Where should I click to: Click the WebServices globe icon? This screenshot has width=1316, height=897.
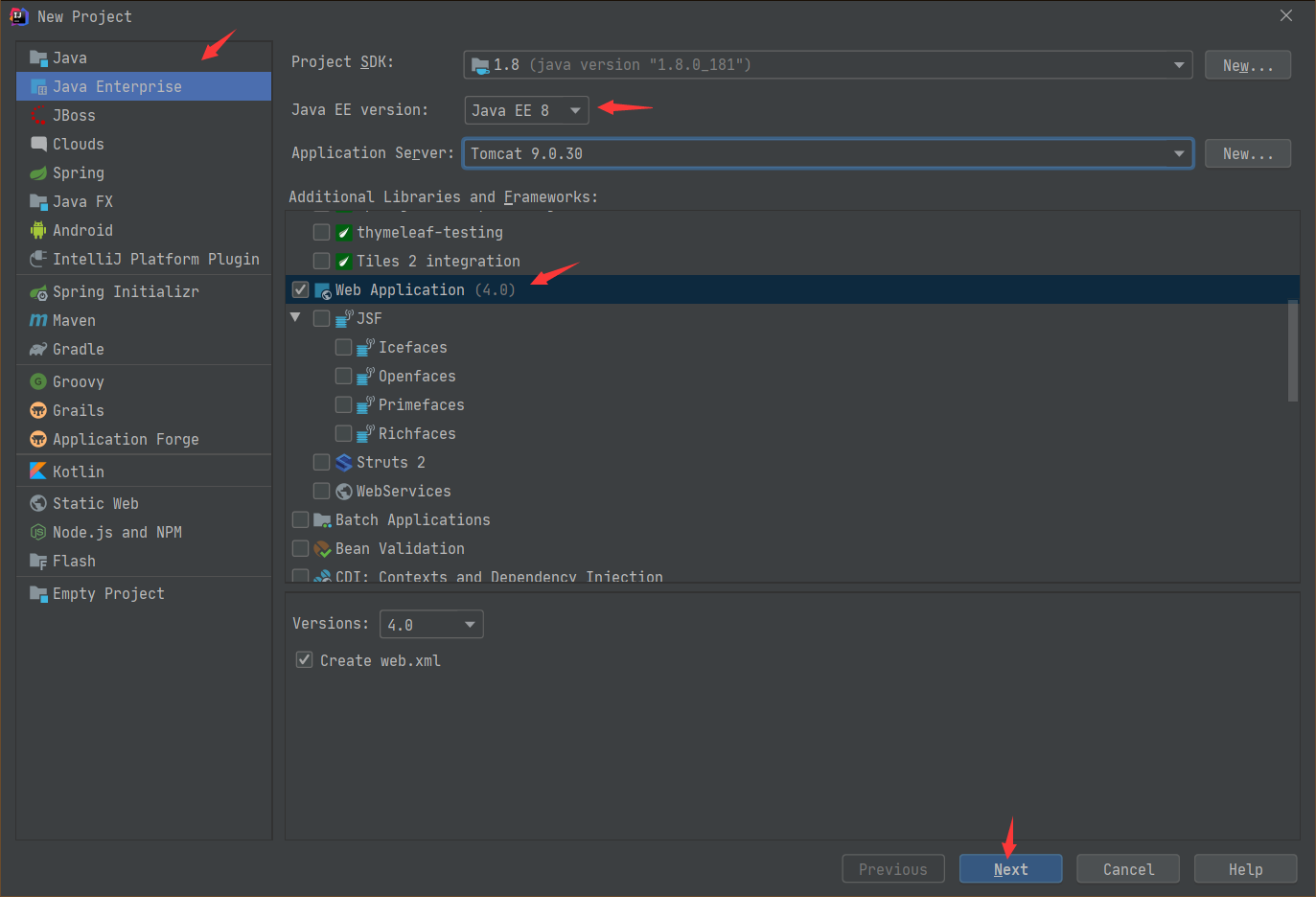(x=344, y=491)
